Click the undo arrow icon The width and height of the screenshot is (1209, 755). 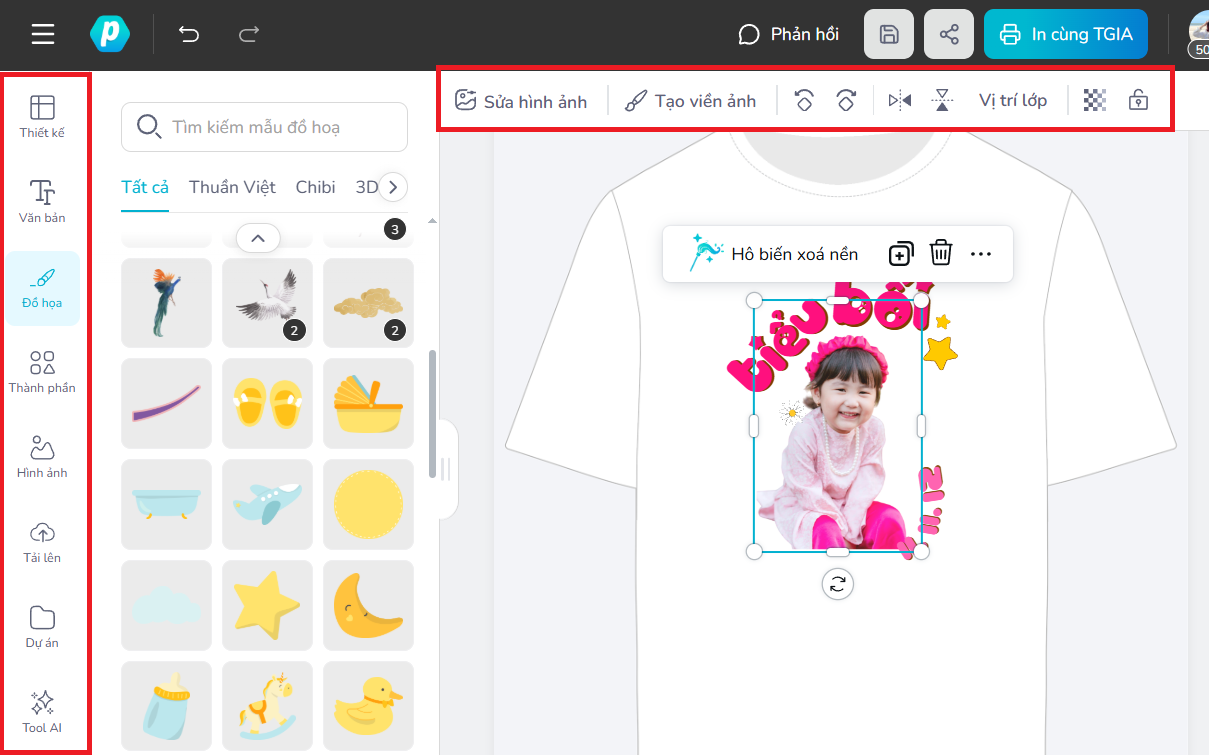[189, 34]
